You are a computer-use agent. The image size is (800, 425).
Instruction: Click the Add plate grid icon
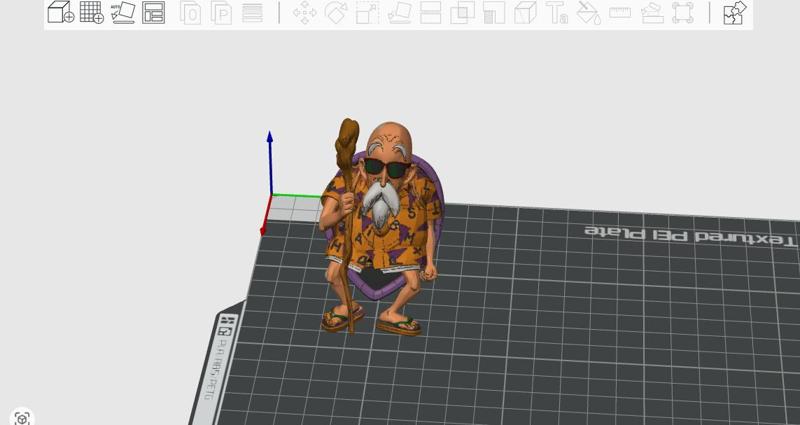pos(92,12)
